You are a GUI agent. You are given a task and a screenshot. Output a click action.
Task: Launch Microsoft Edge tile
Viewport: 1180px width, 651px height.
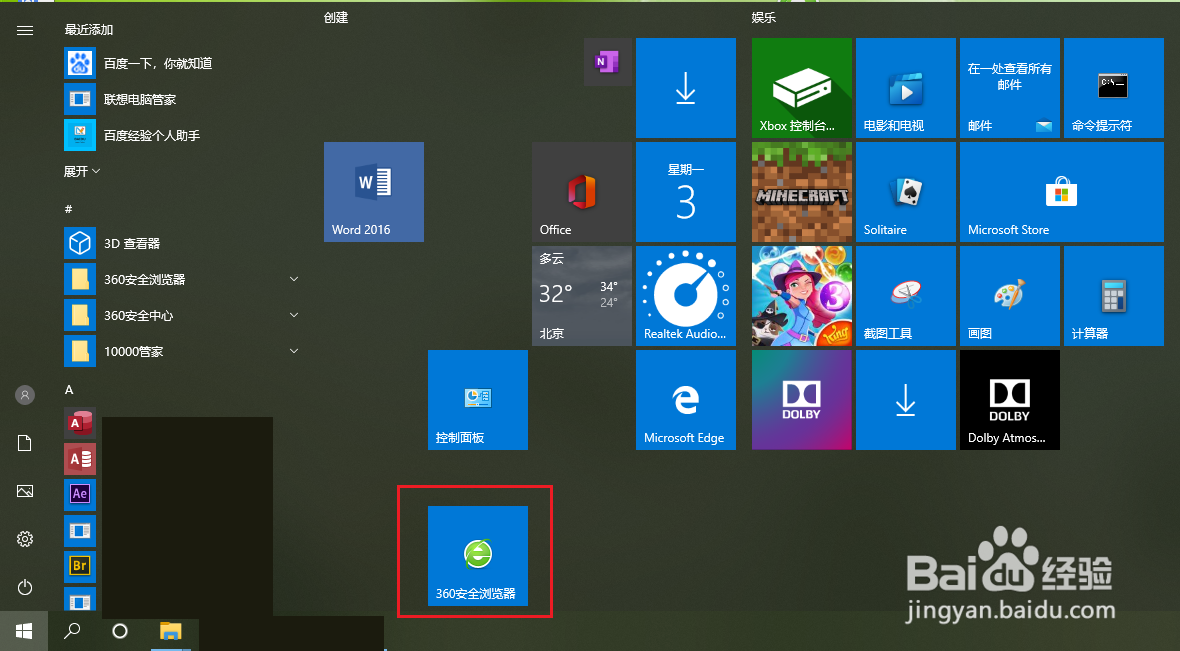686,400
